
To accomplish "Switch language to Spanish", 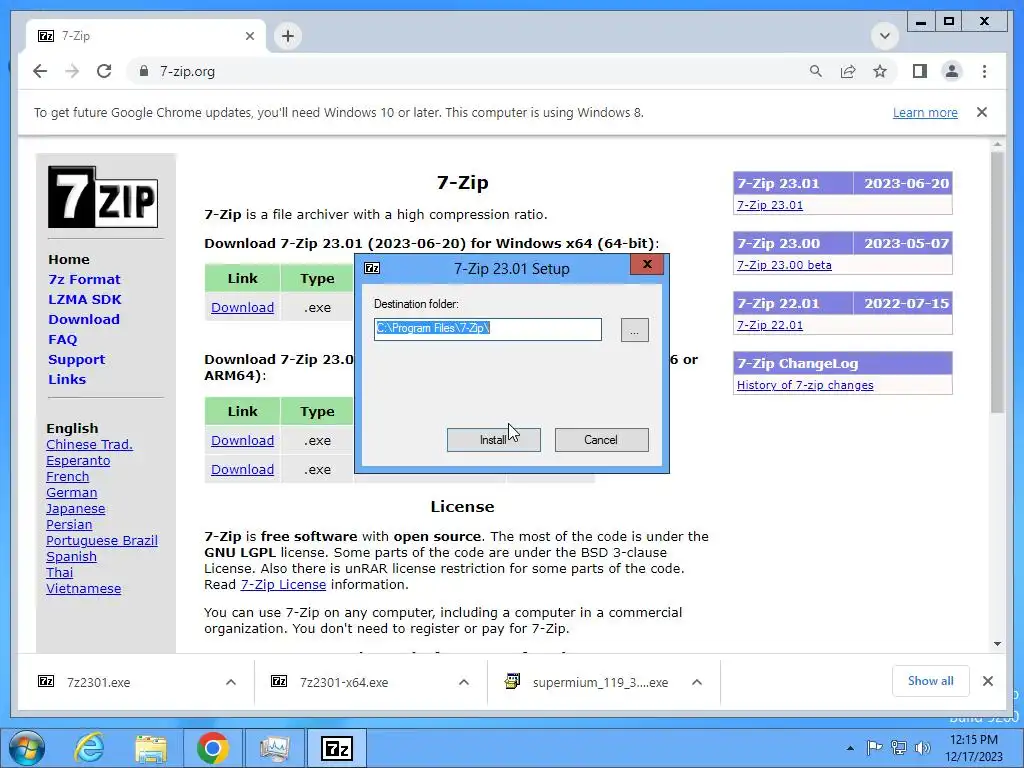I will pyautogui.click(x=71, y=556).
